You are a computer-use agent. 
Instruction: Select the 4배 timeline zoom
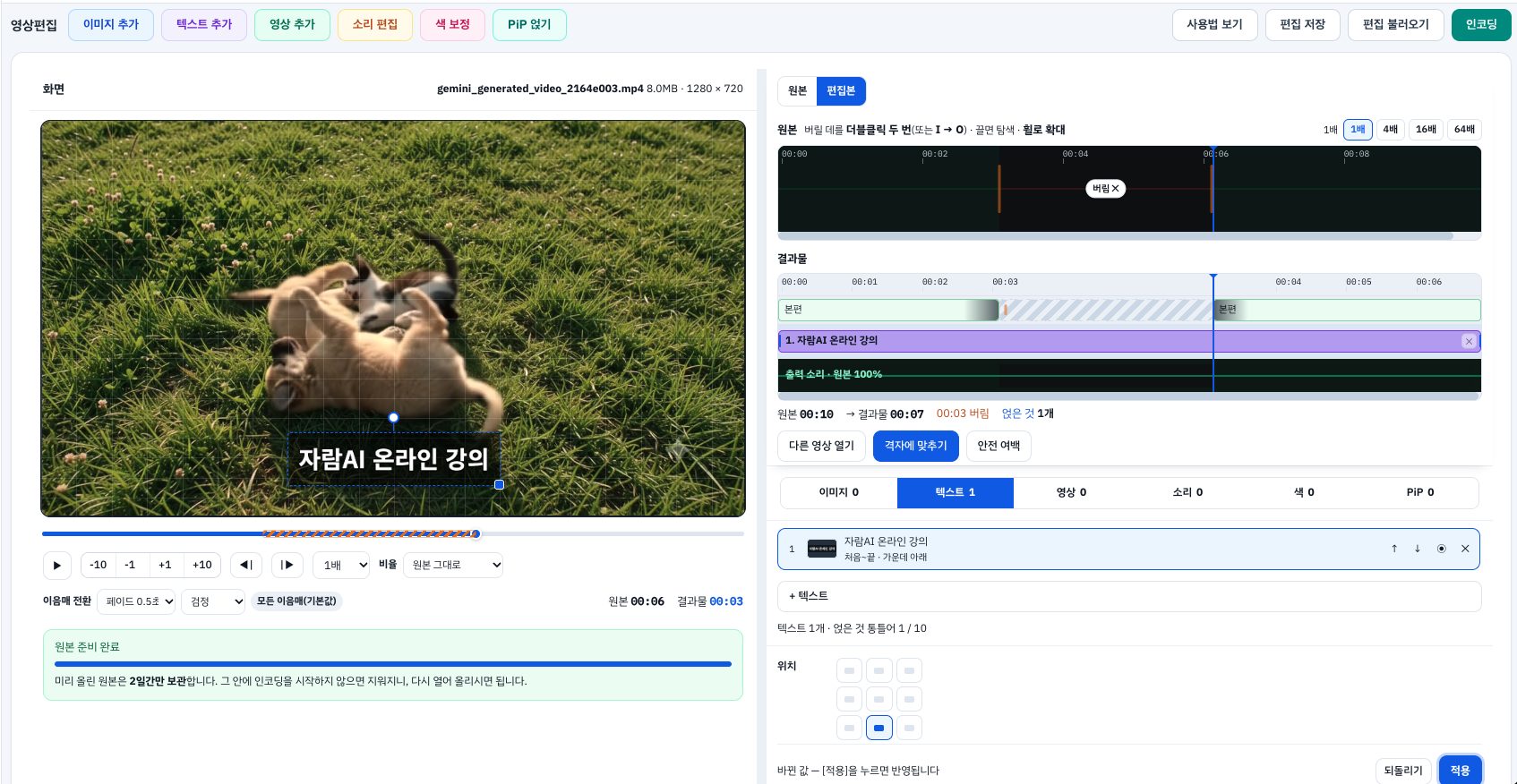pos(1390,130)
